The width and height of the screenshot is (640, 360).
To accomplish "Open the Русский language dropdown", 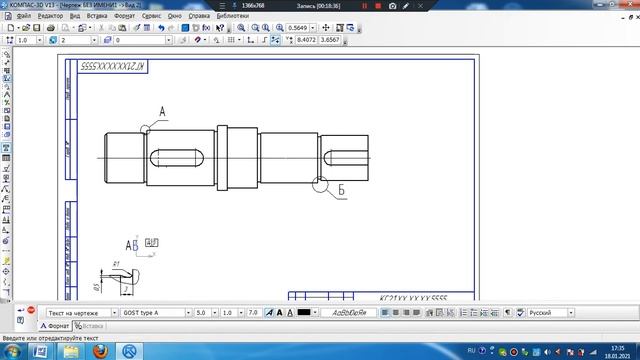I will [571, 313].
